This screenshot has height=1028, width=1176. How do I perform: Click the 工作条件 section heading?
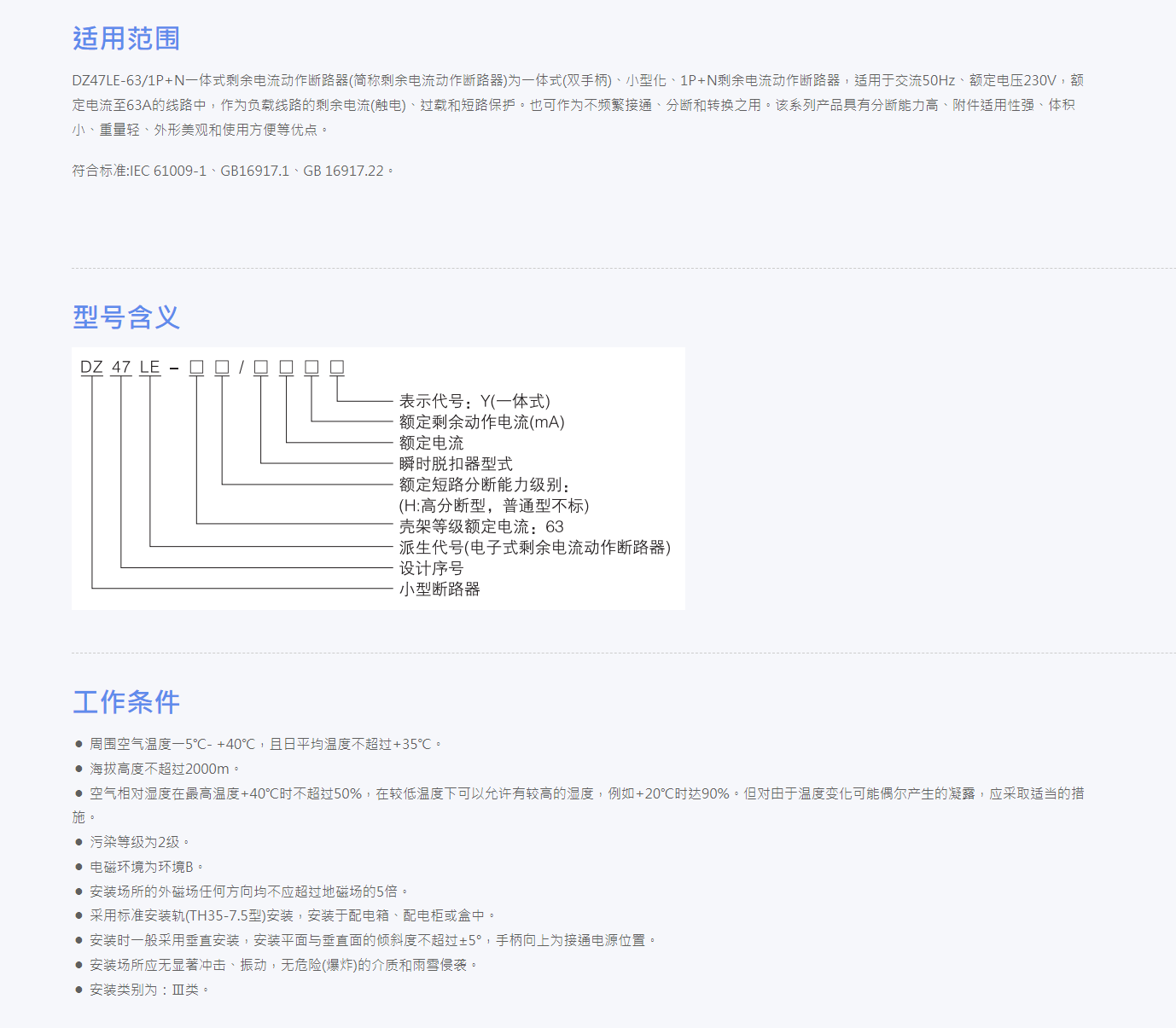click(126, 702)
